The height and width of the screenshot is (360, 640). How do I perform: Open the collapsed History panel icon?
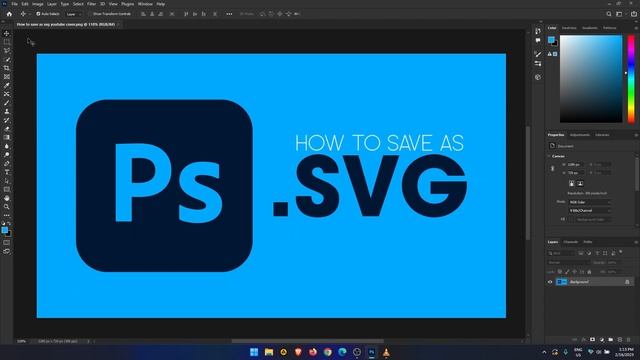tap(538, 31)
